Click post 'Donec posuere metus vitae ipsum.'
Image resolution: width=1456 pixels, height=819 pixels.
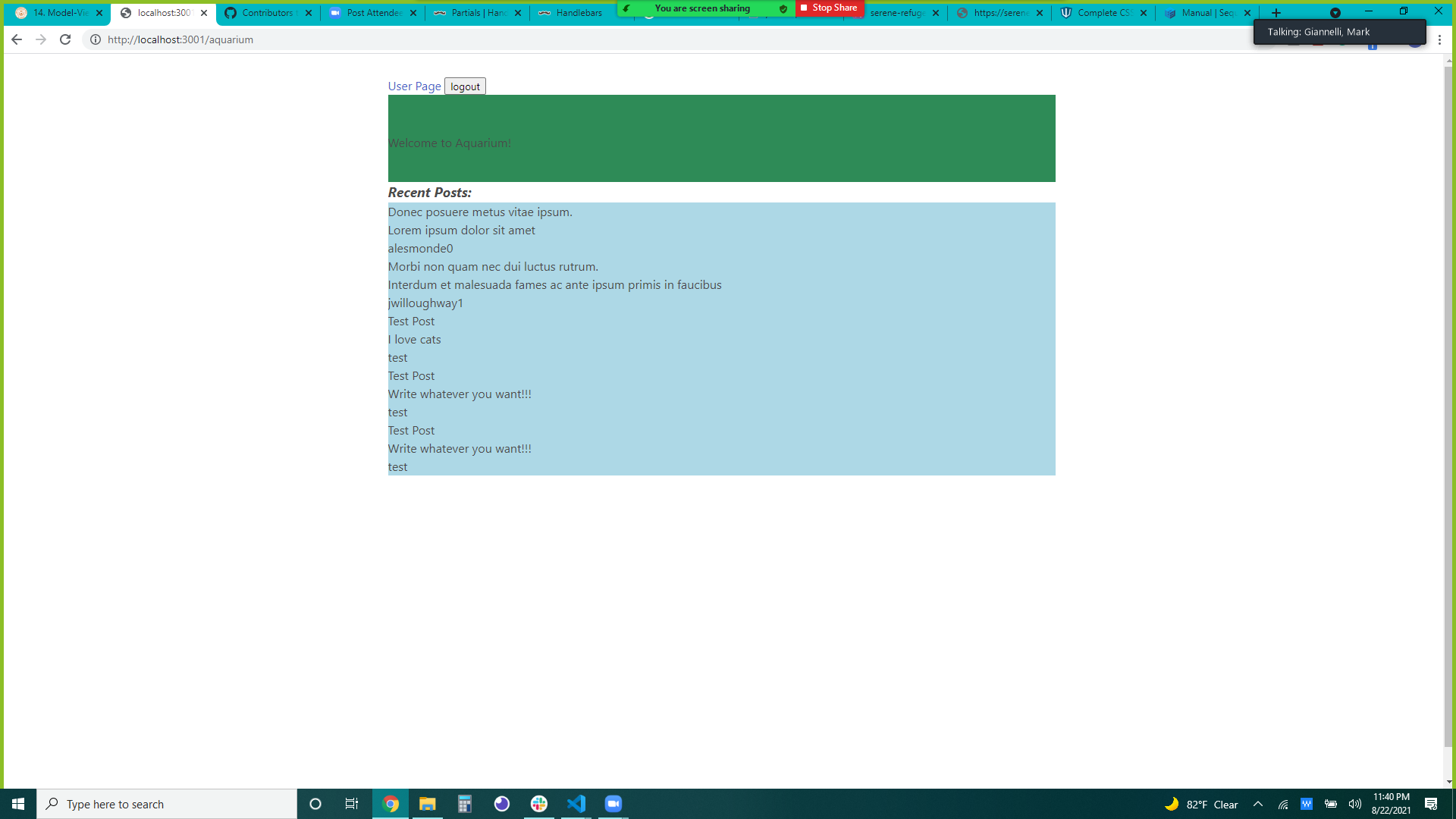(480, 212)
